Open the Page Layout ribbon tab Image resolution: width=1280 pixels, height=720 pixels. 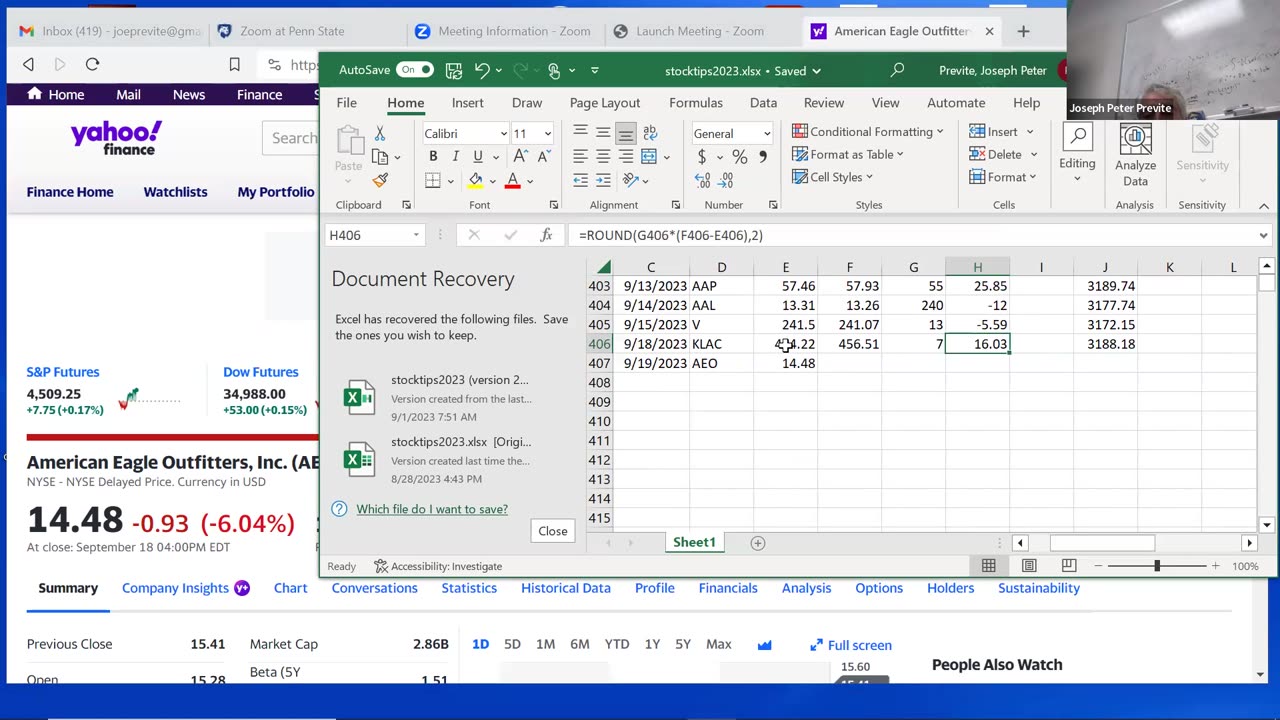[605, 103]
